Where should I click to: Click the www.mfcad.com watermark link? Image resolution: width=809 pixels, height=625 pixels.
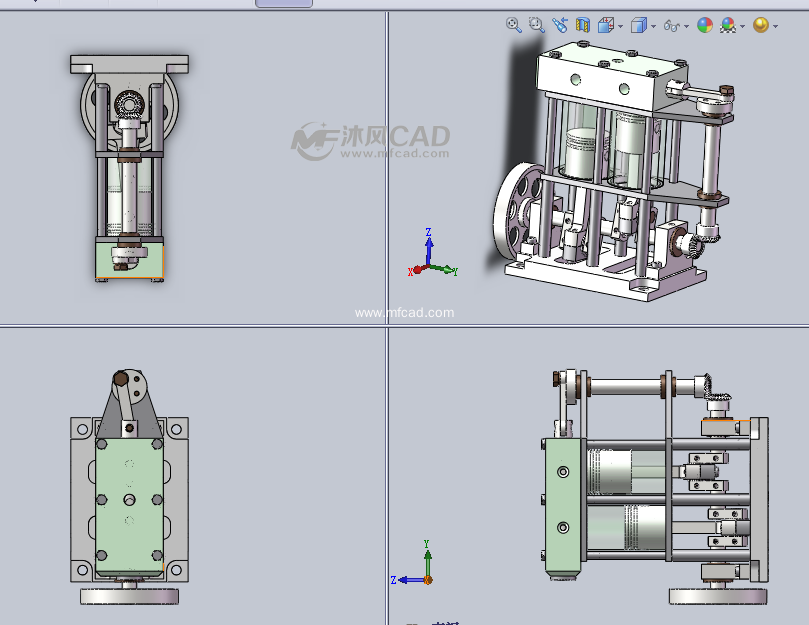click(x=404, y=312)
